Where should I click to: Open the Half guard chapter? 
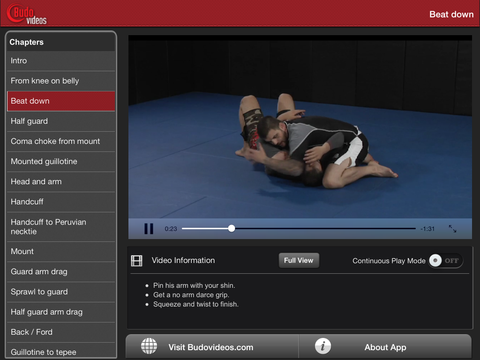(x=61, y=121)
